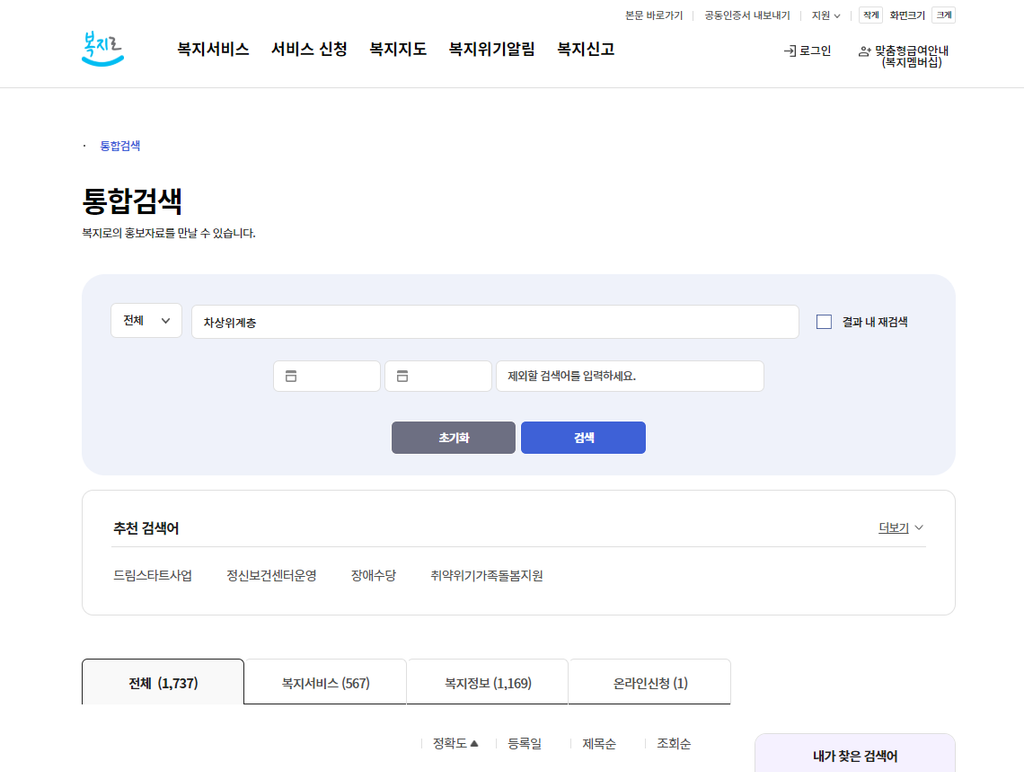The image size is (1024, 772).
Task: Sort results by 등록일
Action: click(x=524, y=743)
